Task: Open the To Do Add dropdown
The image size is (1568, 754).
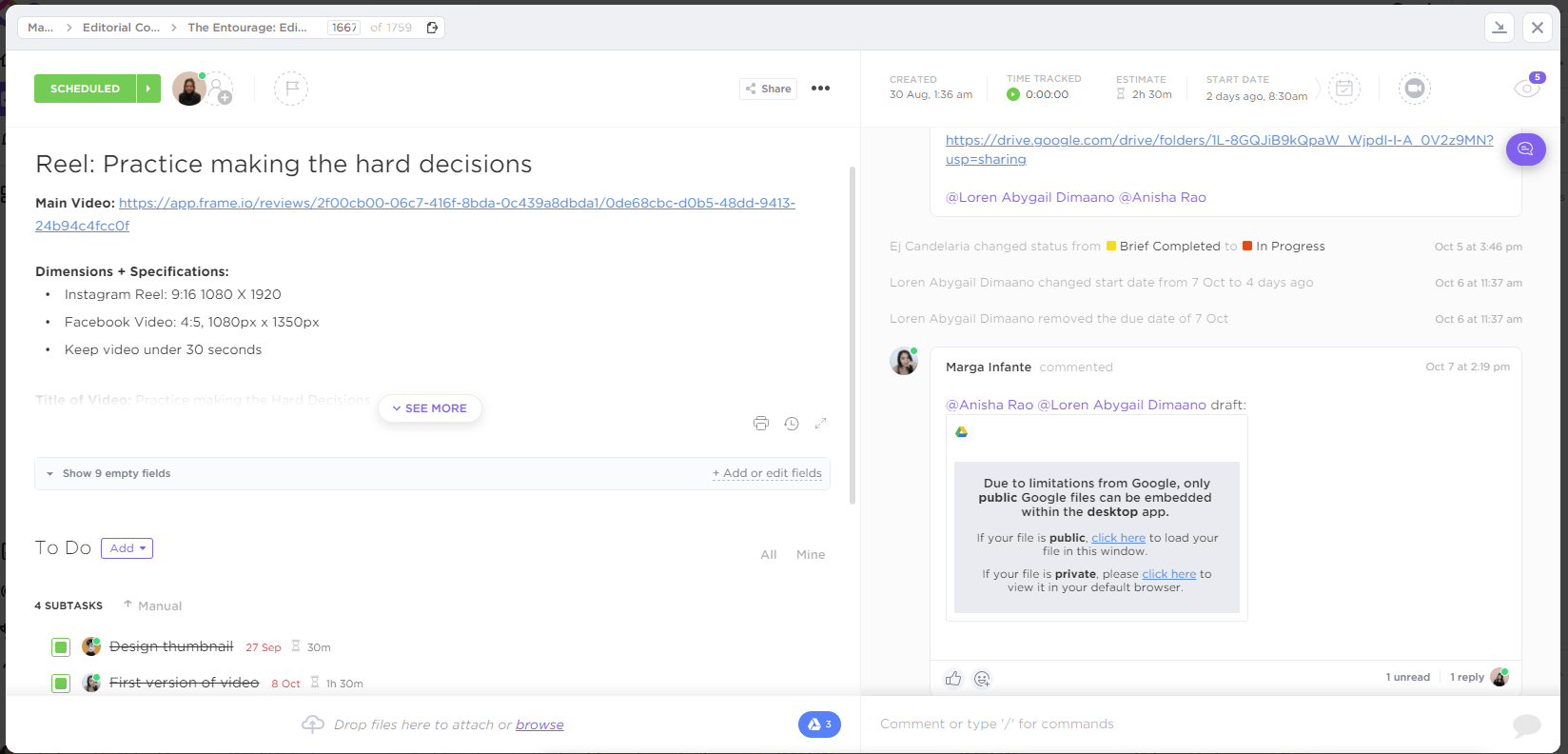Action: [127, 548]
